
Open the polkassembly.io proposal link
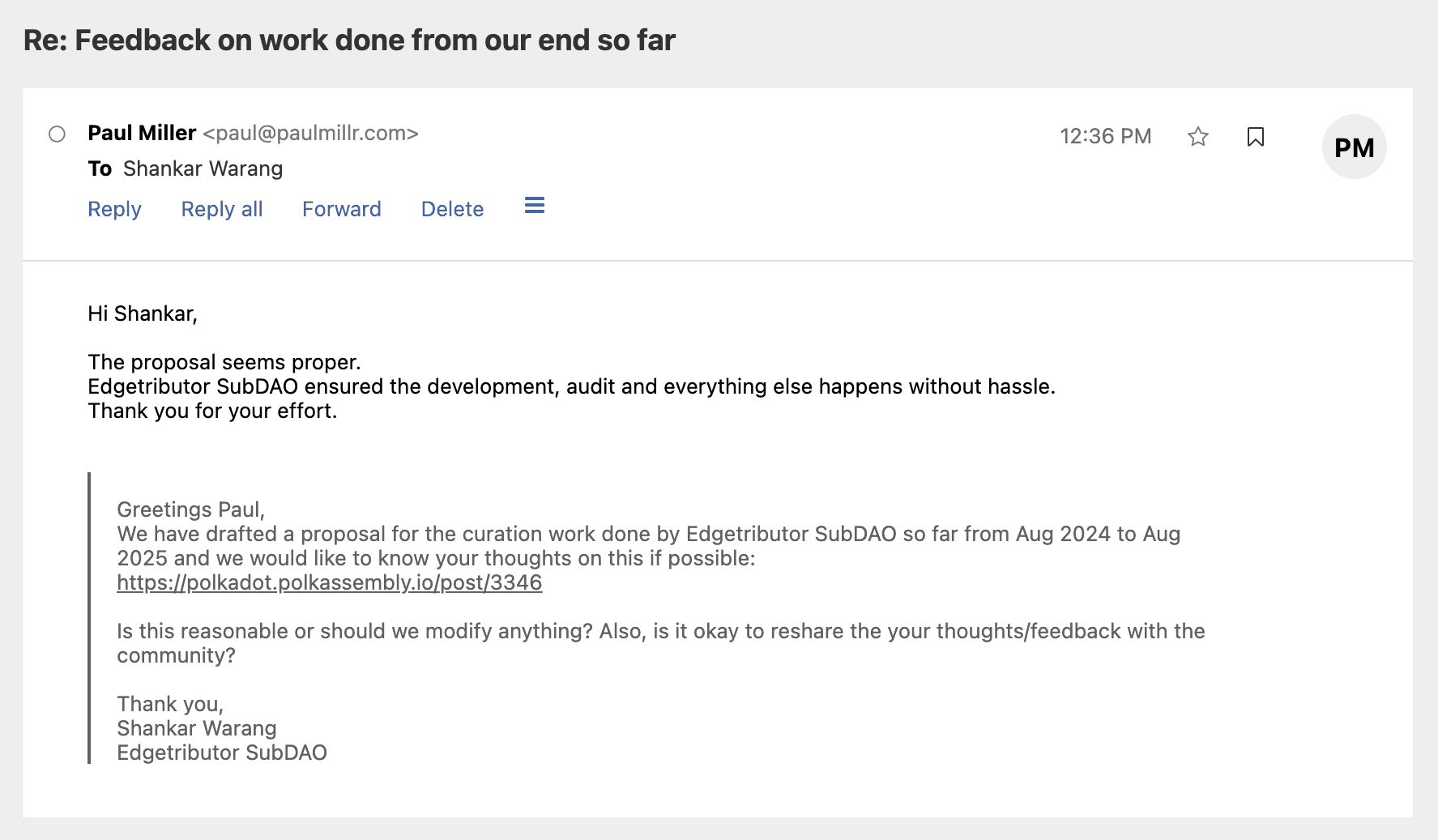330,582
